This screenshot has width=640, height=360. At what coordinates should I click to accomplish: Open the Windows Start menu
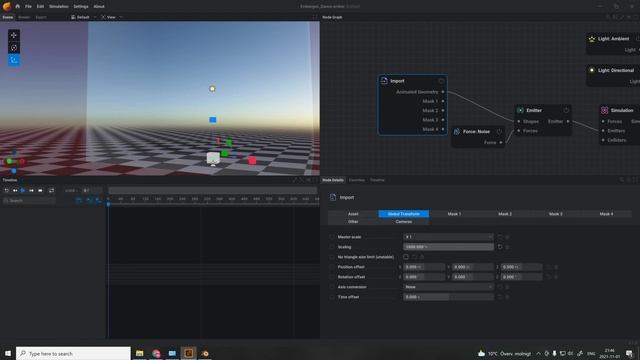click(x=8, y=353)
